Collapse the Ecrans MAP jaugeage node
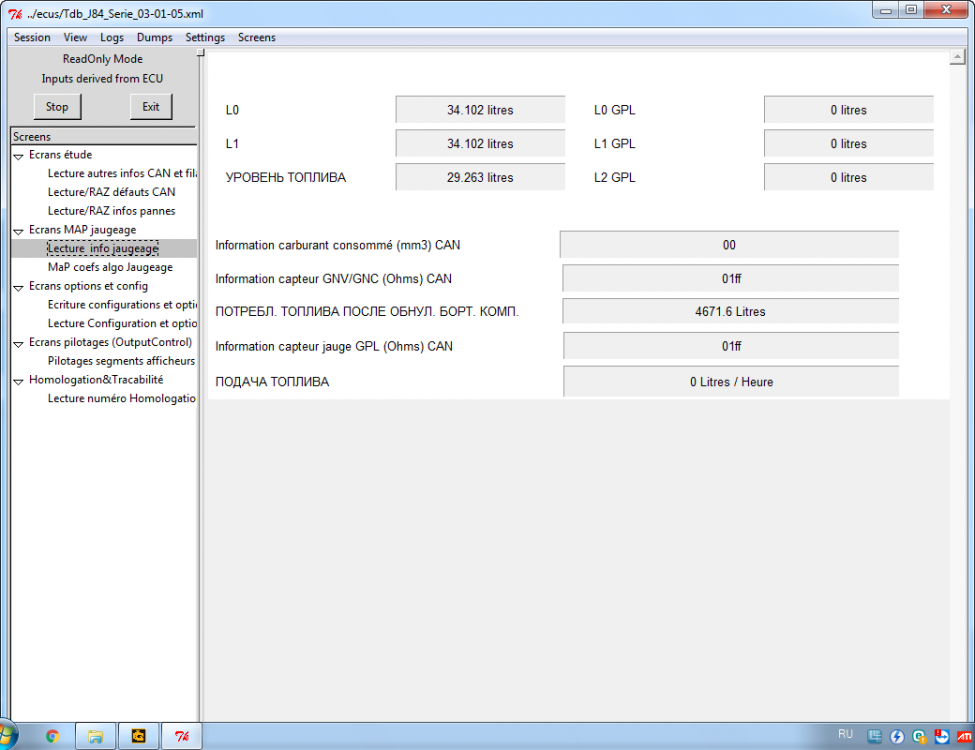This screenshot has width=975, height=750. [x=19, y=231]
